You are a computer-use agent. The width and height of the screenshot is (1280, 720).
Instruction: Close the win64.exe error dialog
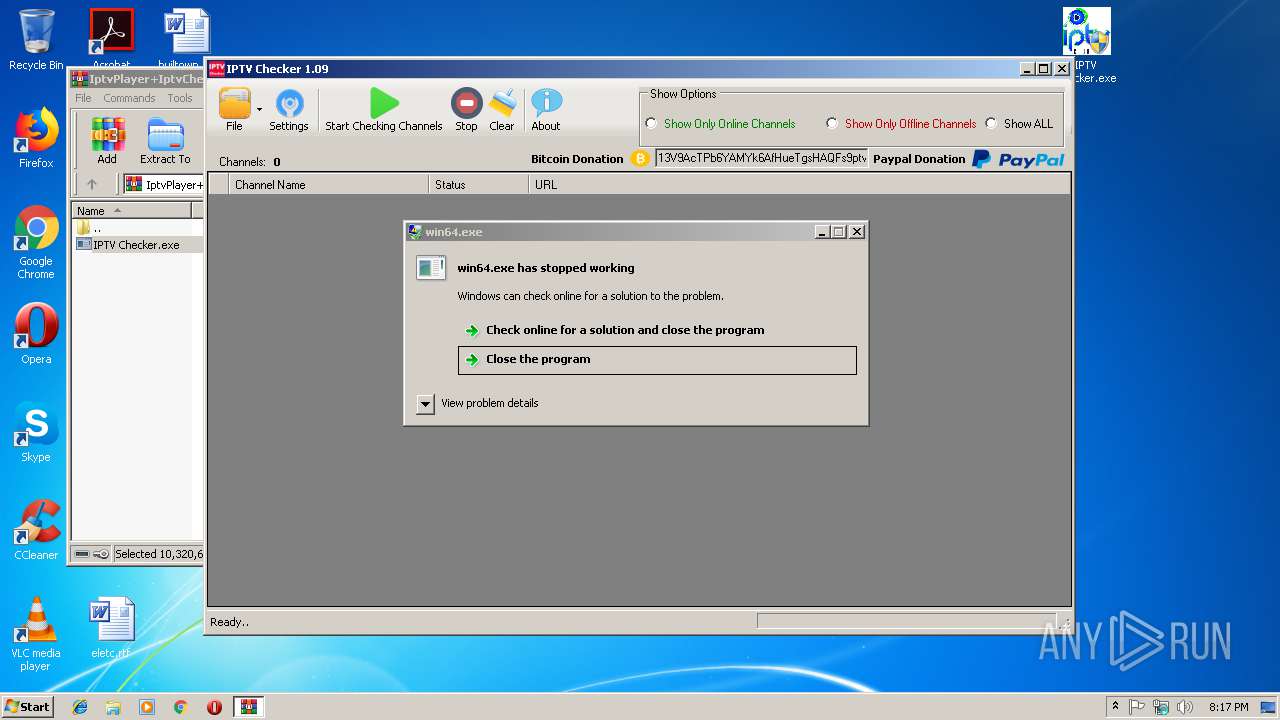coord(856,232)
